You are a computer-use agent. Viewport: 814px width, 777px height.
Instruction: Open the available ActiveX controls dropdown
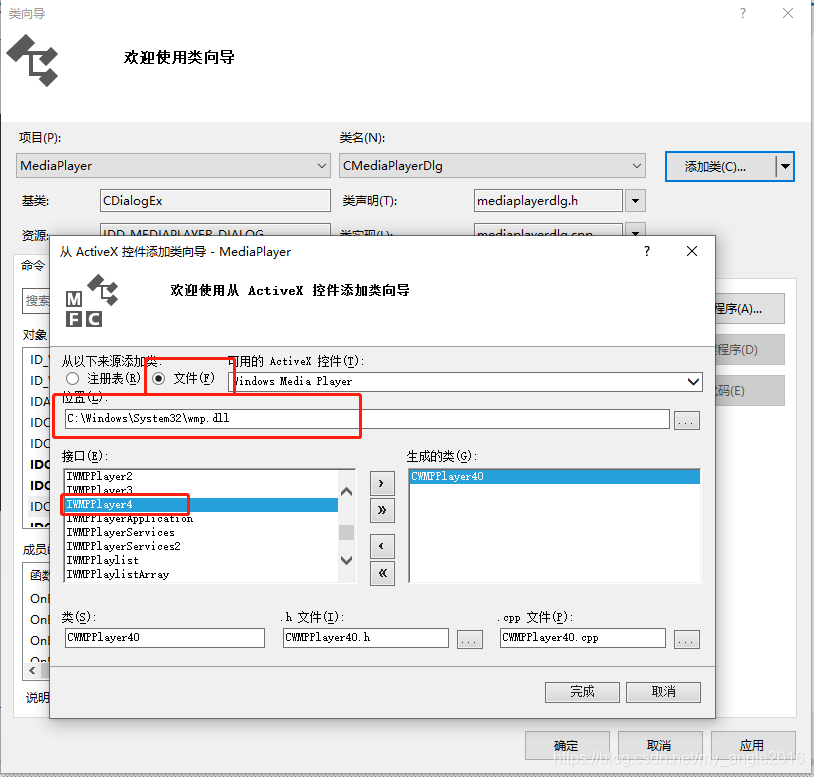tap(693, 381)
